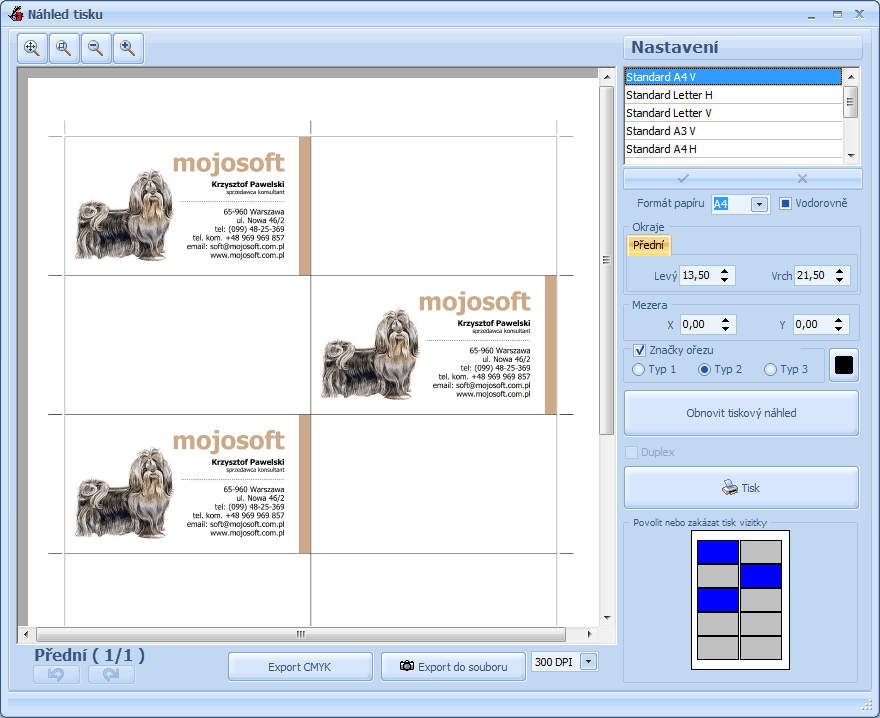Image resolution: width=880 pixels, height=718 pixels.
Task: Enable bottom-right grey card cell
Action: [761, 648]
